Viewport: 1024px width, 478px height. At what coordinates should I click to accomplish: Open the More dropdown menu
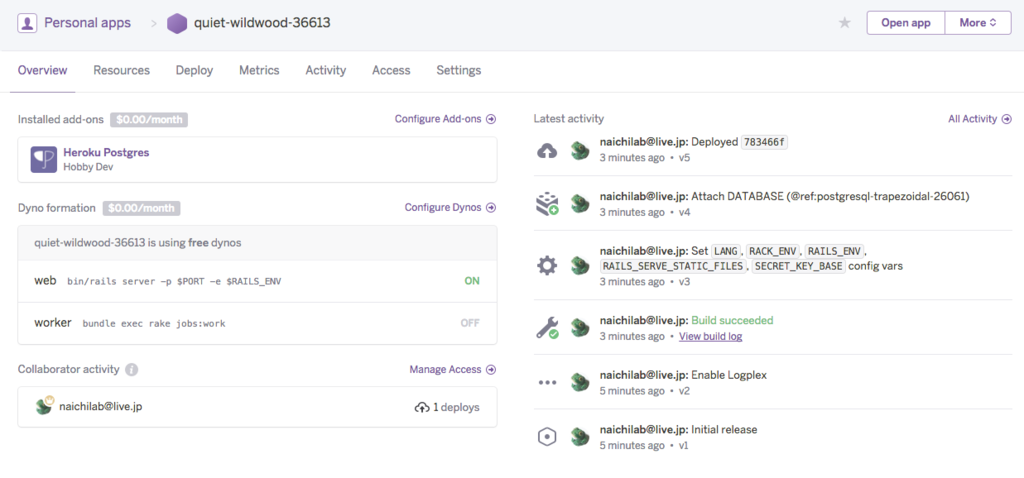pyautogui.click(x=978, y=23)
